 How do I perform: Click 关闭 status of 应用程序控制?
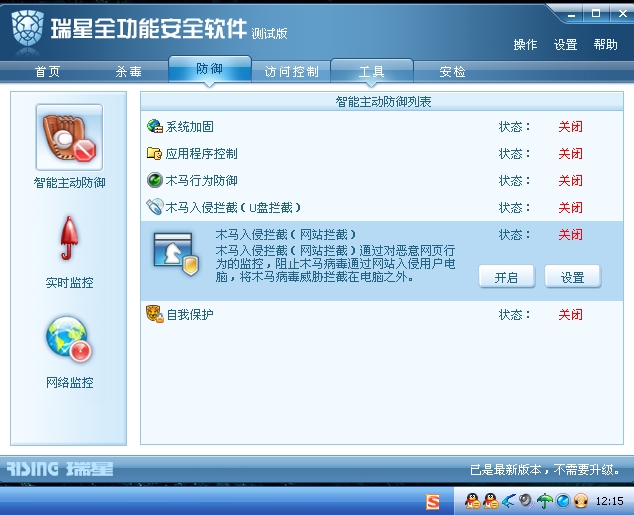tap(571, 154)
